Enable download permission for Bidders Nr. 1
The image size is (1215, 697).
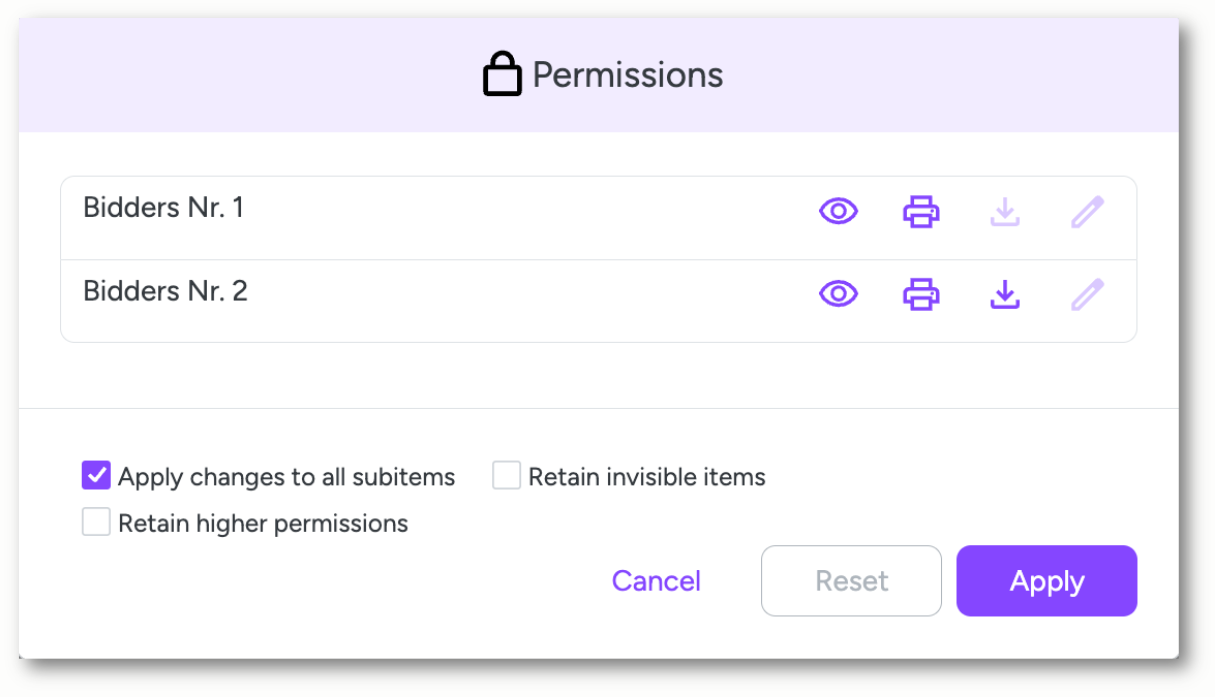click(x=1004, y=212)
